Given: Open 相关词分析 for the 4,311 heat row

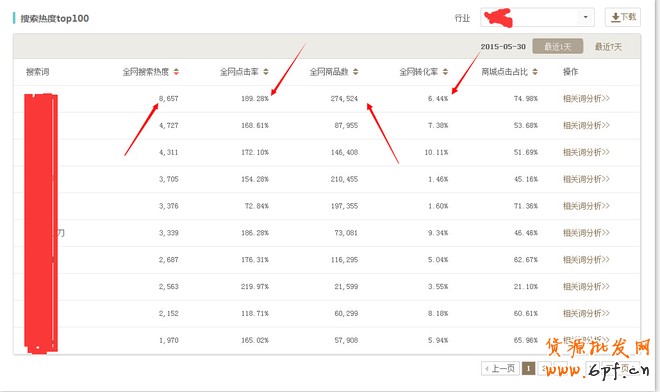Looking at the screenshot, I should (586, 152).
